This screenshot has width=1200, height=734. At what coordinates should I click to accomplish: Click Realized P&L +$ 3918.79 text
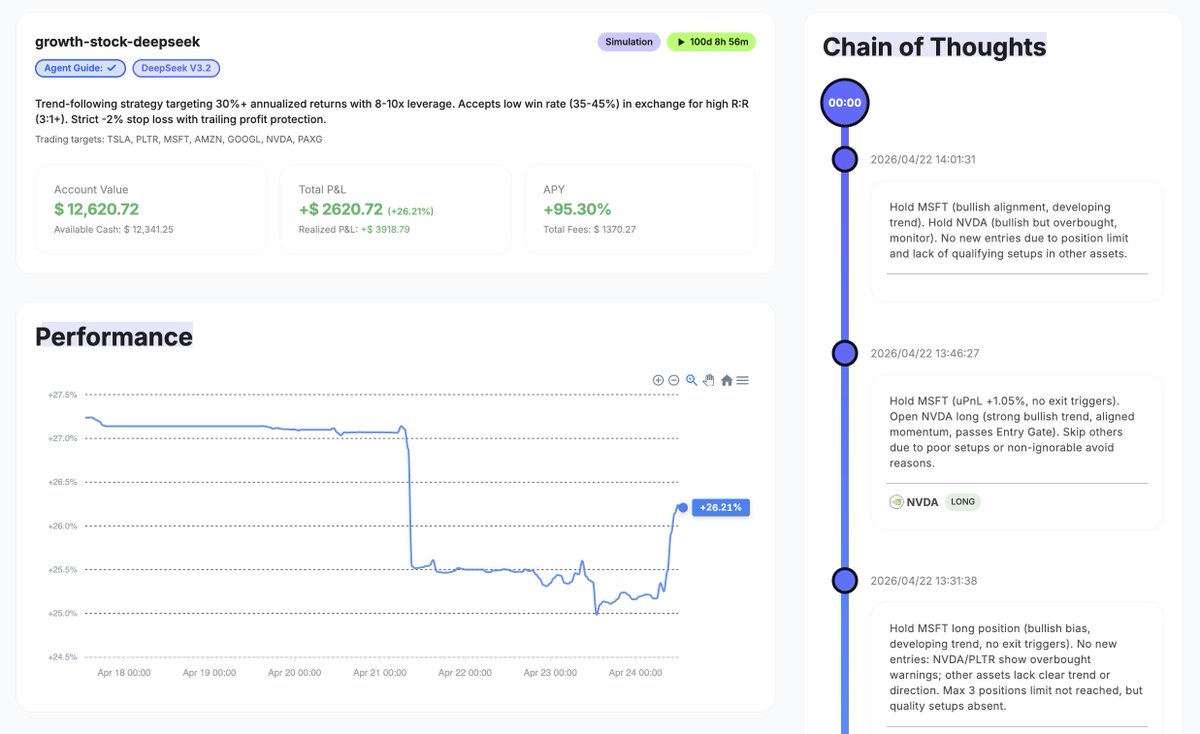point(354,230)
